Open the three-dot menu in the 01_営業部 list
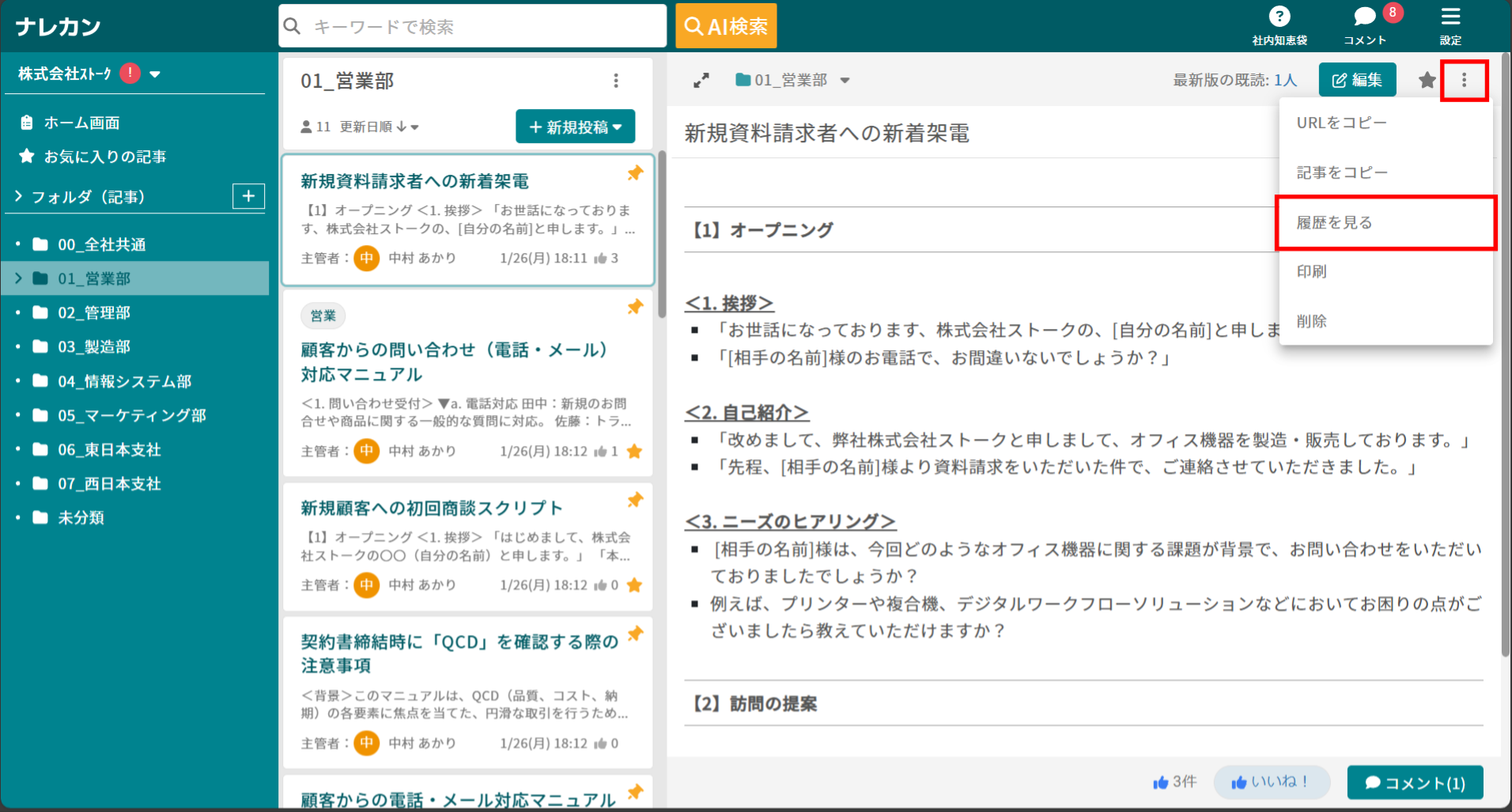The image size is (1512, 812). tap(616, 80)
